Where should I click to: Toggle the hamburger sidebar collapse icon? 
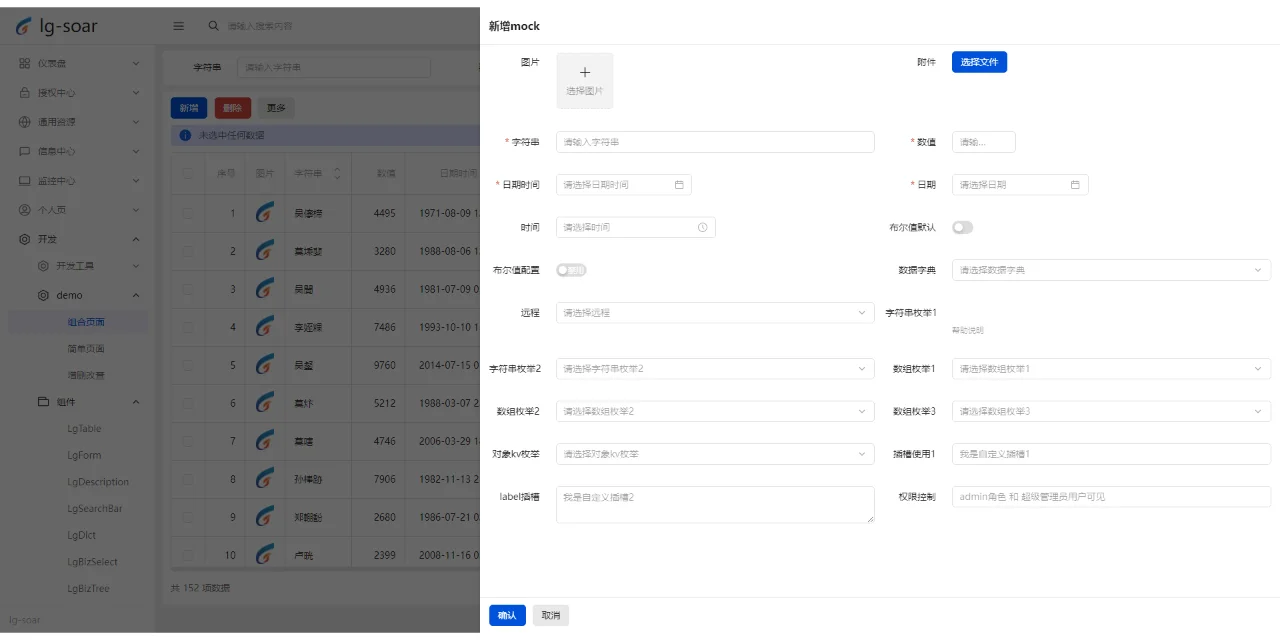pos(179,26)
